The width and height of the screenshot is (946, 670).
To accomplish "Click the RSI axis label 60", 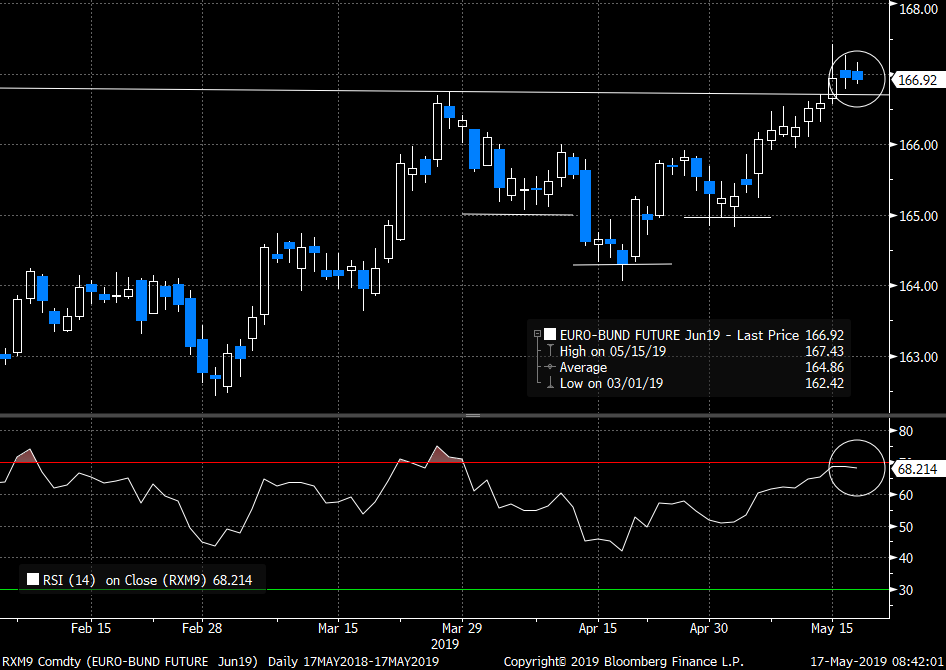I will point(906,495).
